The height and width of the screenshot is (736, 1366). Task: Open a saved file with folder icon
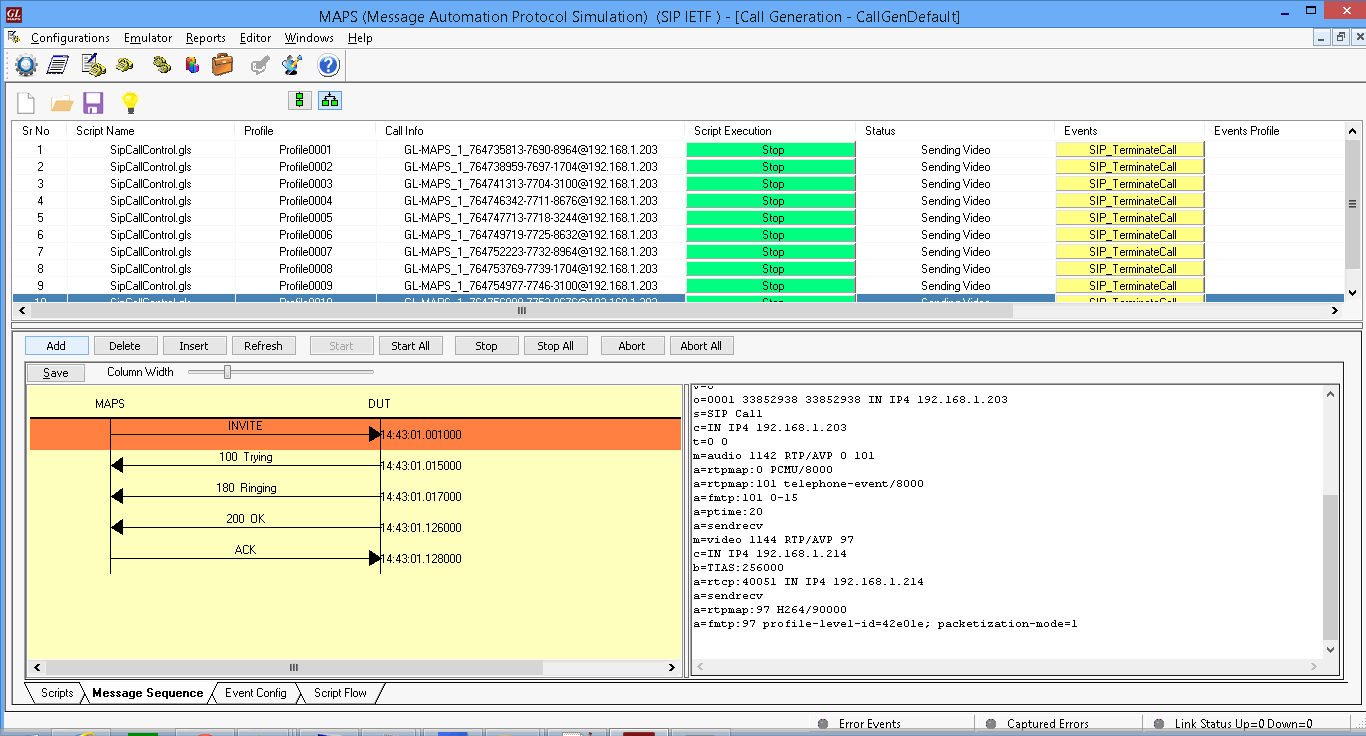click(62, 103)
